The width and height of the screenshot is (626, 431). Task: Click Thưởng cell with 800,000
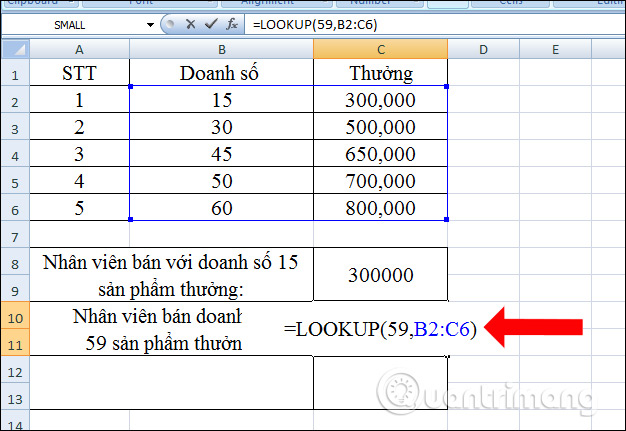380,208
